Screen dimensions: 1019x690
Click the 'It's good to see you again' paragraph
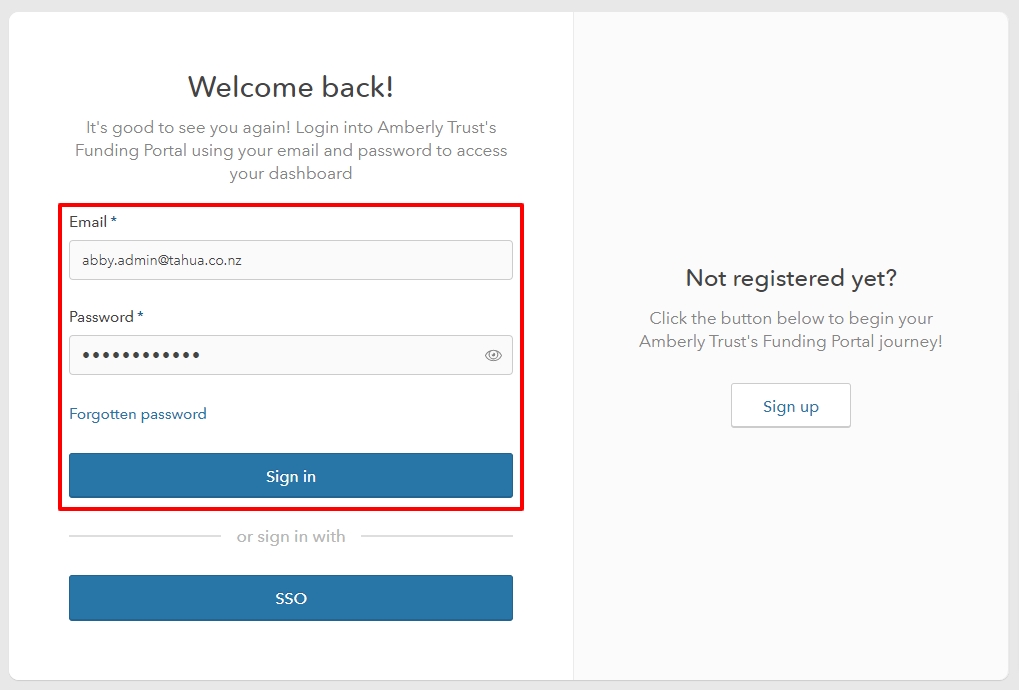[x=290, y=150]
